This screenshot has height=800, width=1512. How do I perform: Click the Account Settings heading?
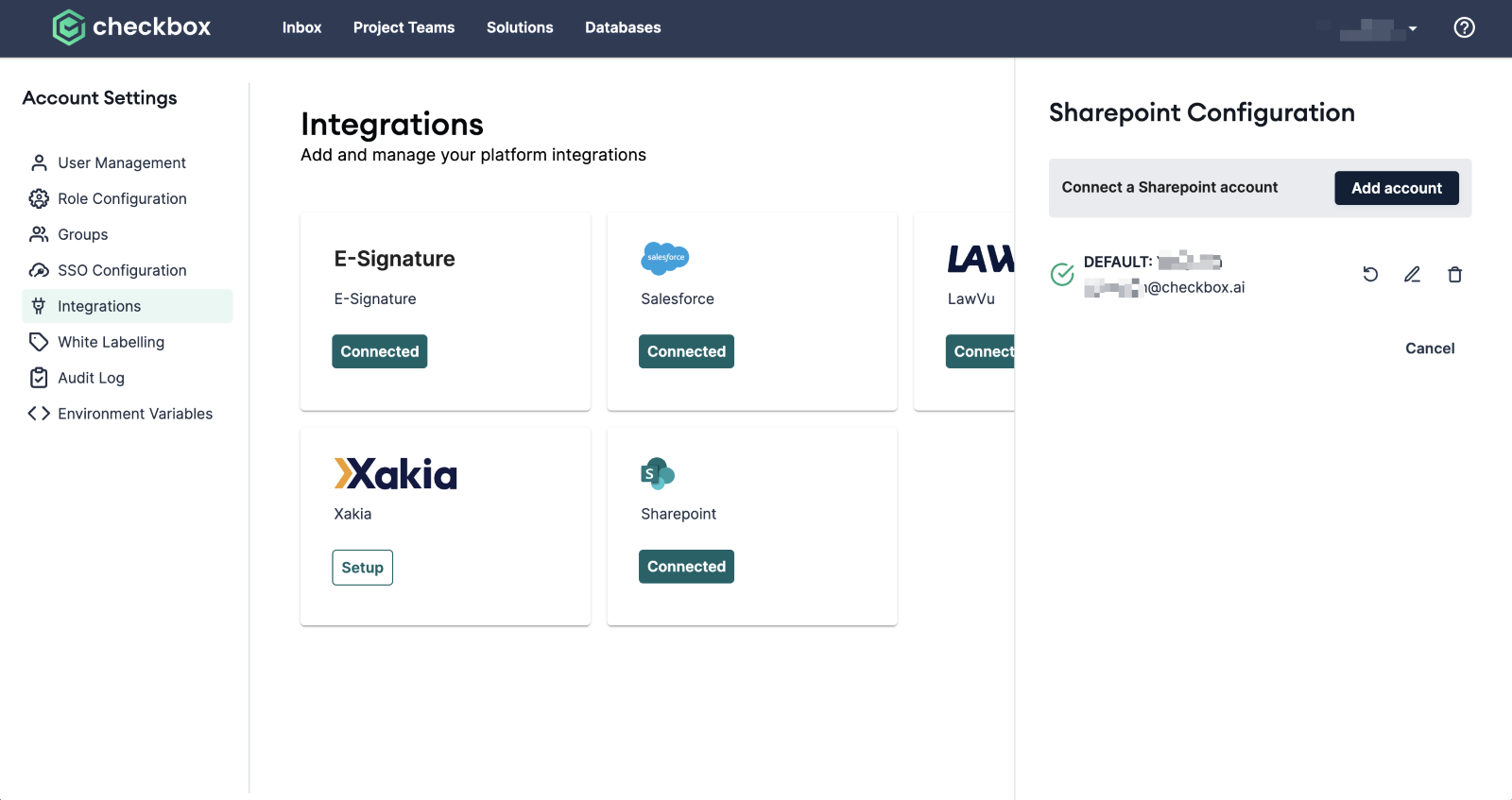click(99, 98)
